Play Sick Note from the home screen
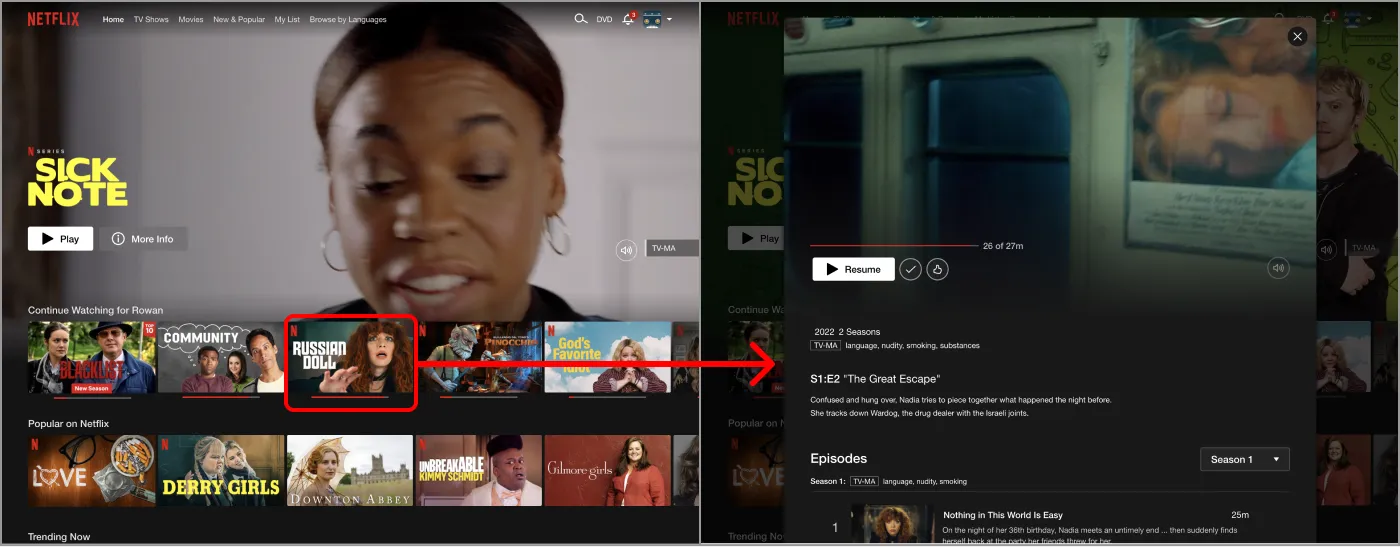 click(x=60, y=239)
